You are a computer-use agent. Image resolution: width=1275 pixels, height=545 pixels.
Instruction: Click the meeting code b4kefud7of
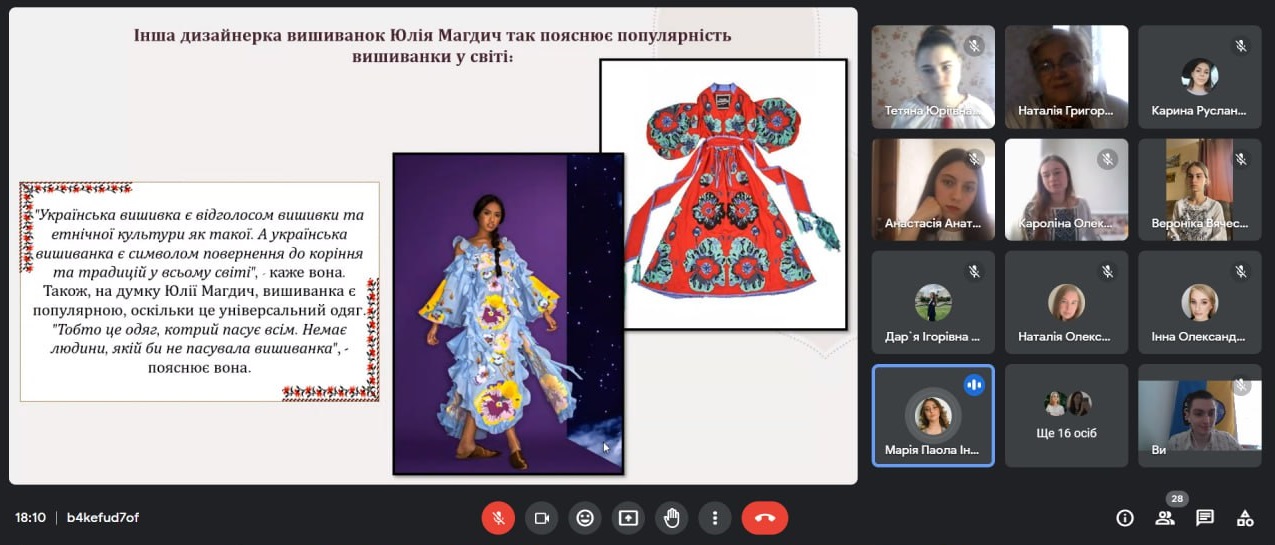click(x=103, y=518)
